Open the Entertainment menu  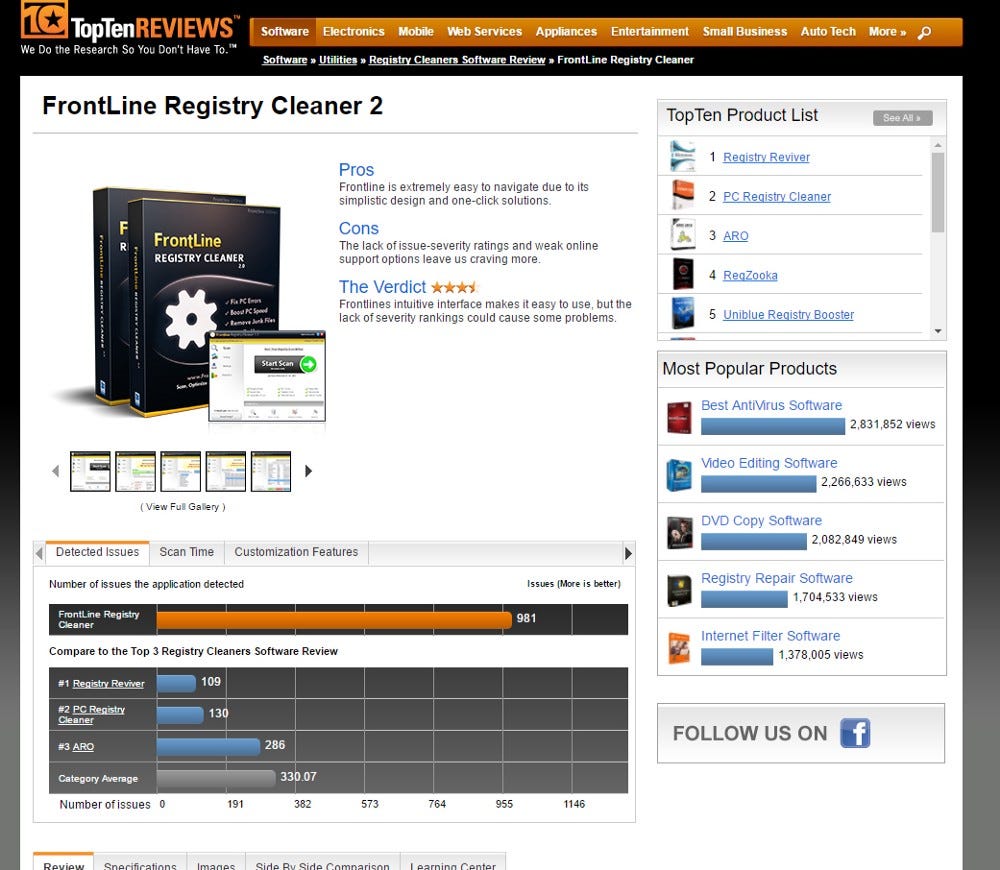(x=650, y=31)
